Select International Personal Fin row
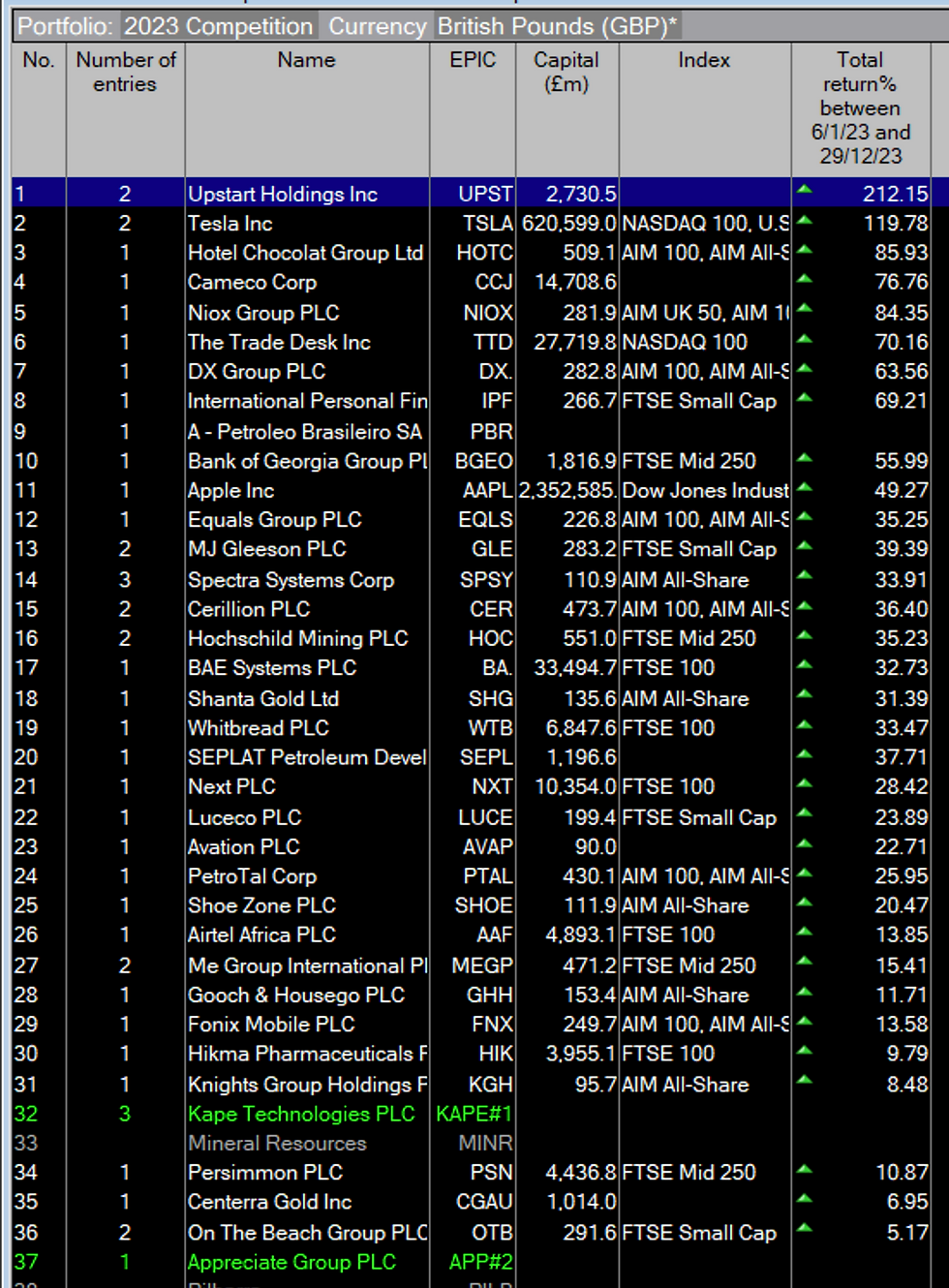Viewport: 949px width, 1288px height. [471, 400]
